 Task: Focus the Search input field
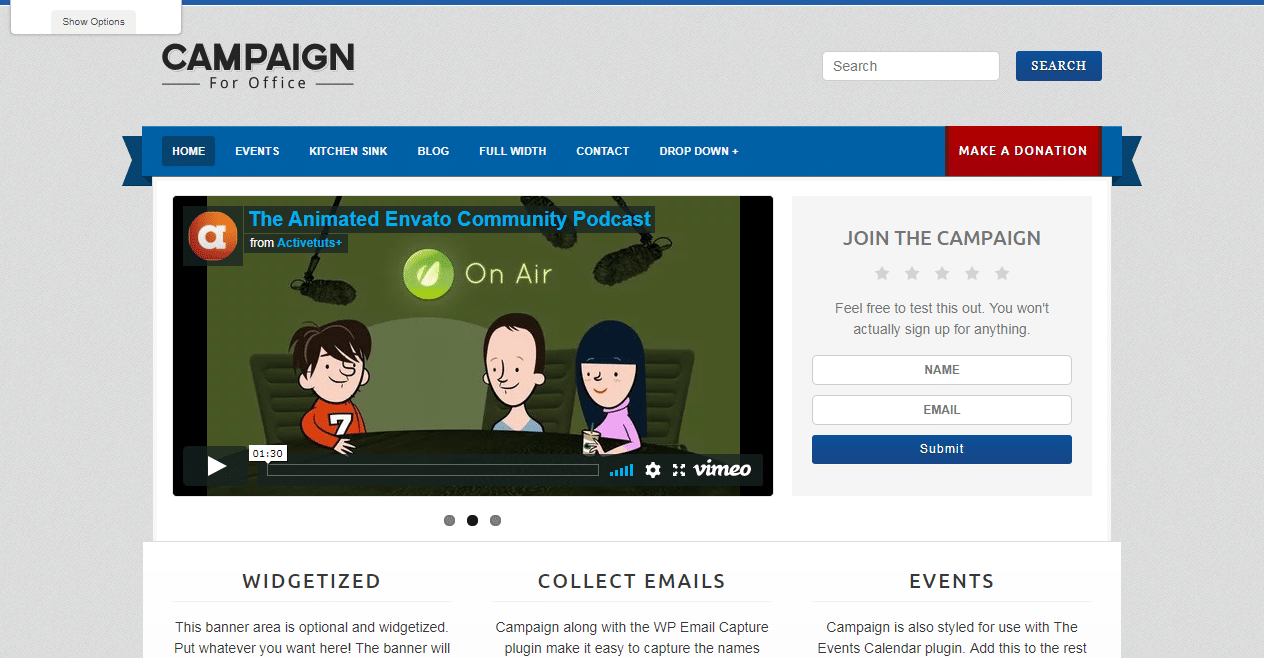910,66
